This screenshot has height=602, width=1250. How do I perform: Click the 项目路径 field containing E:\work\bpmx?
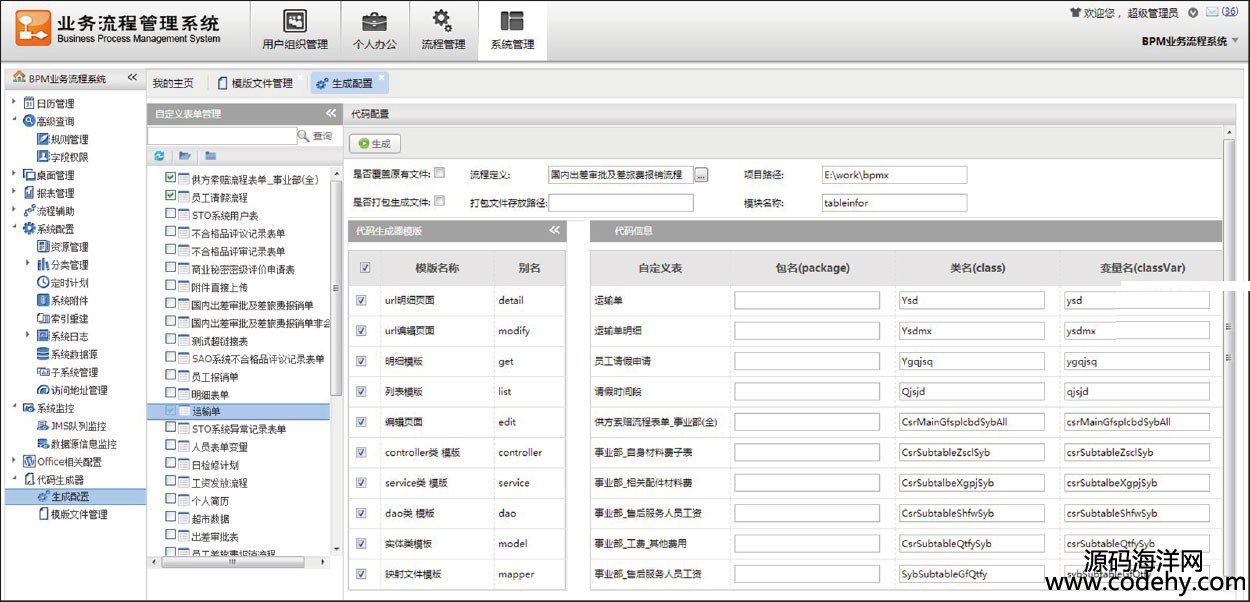click(x=895, y=175)
